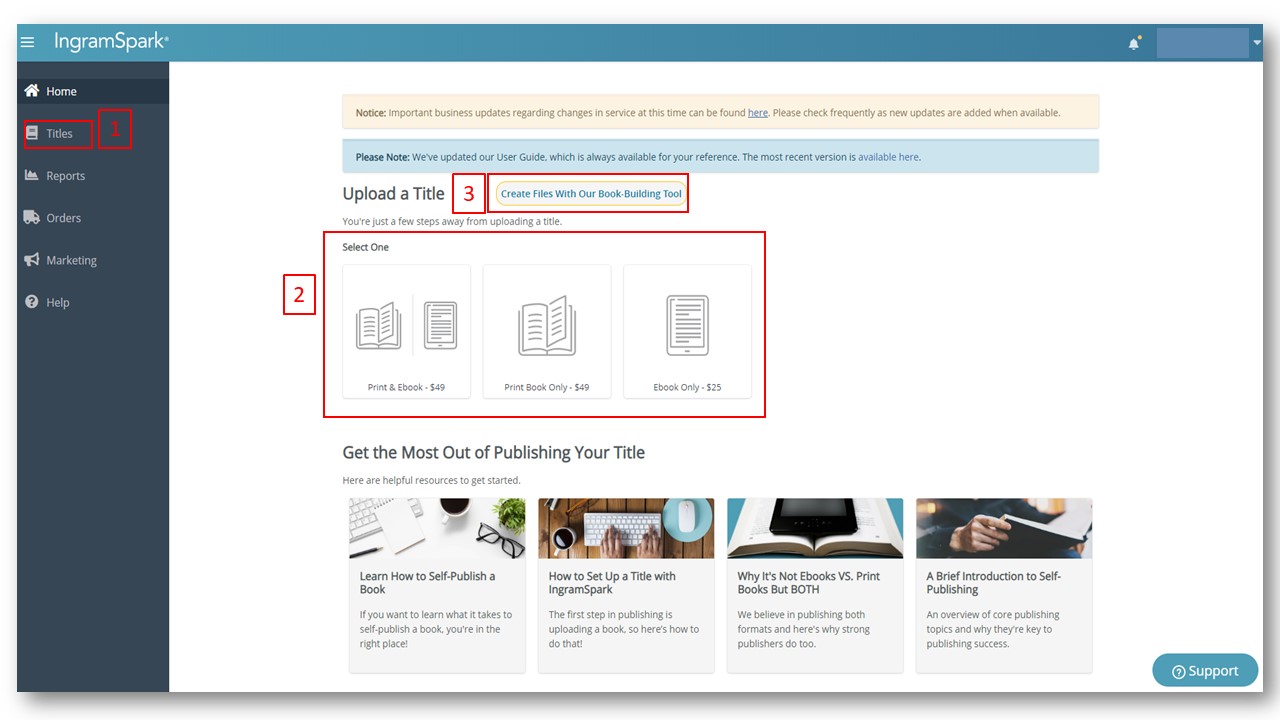The width and height of the screenshot is (1280, 720).
Task: Click the Home house icon
Action: 32,91
